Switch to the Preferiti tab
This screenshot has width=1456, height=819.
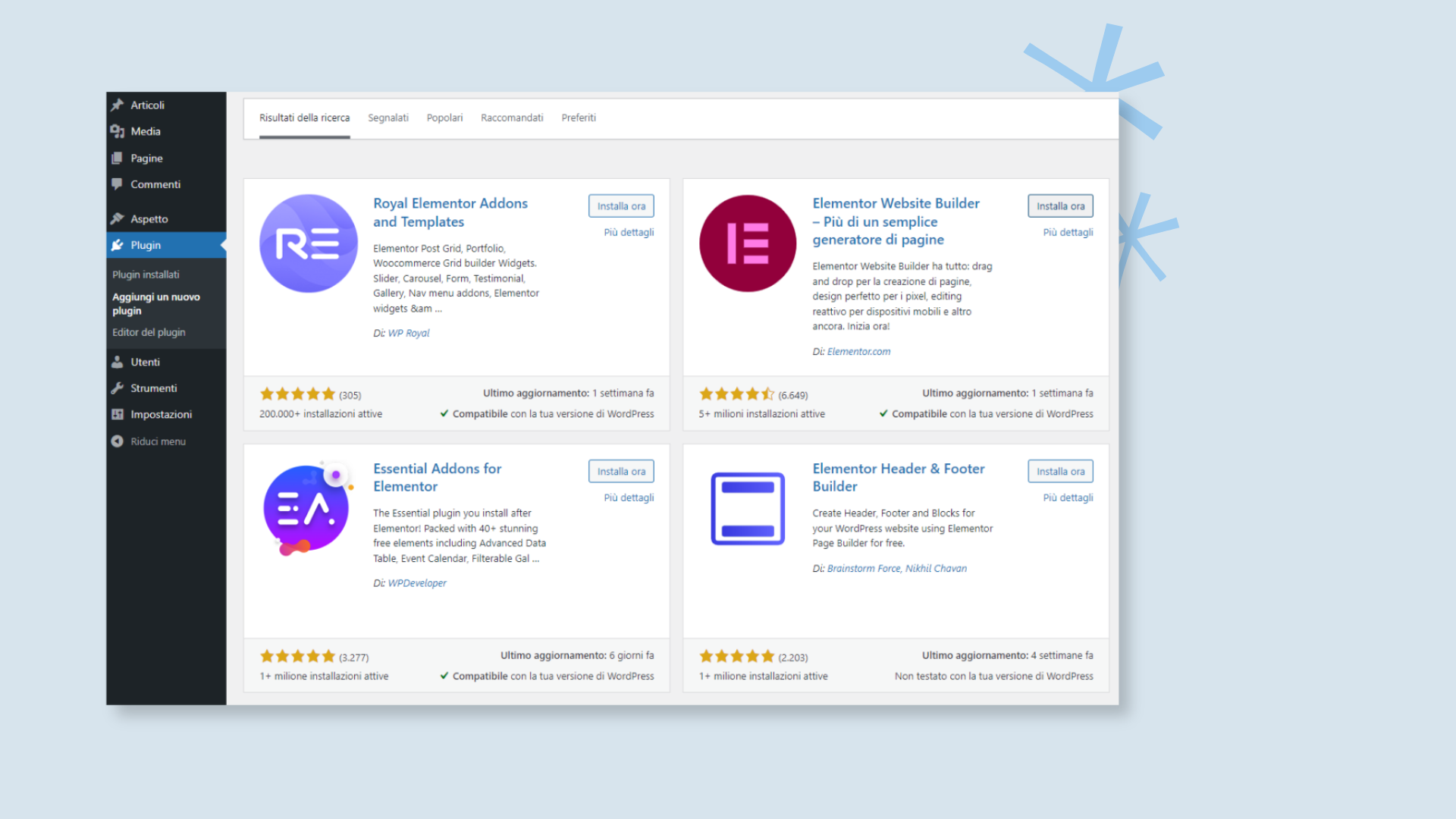579,118
